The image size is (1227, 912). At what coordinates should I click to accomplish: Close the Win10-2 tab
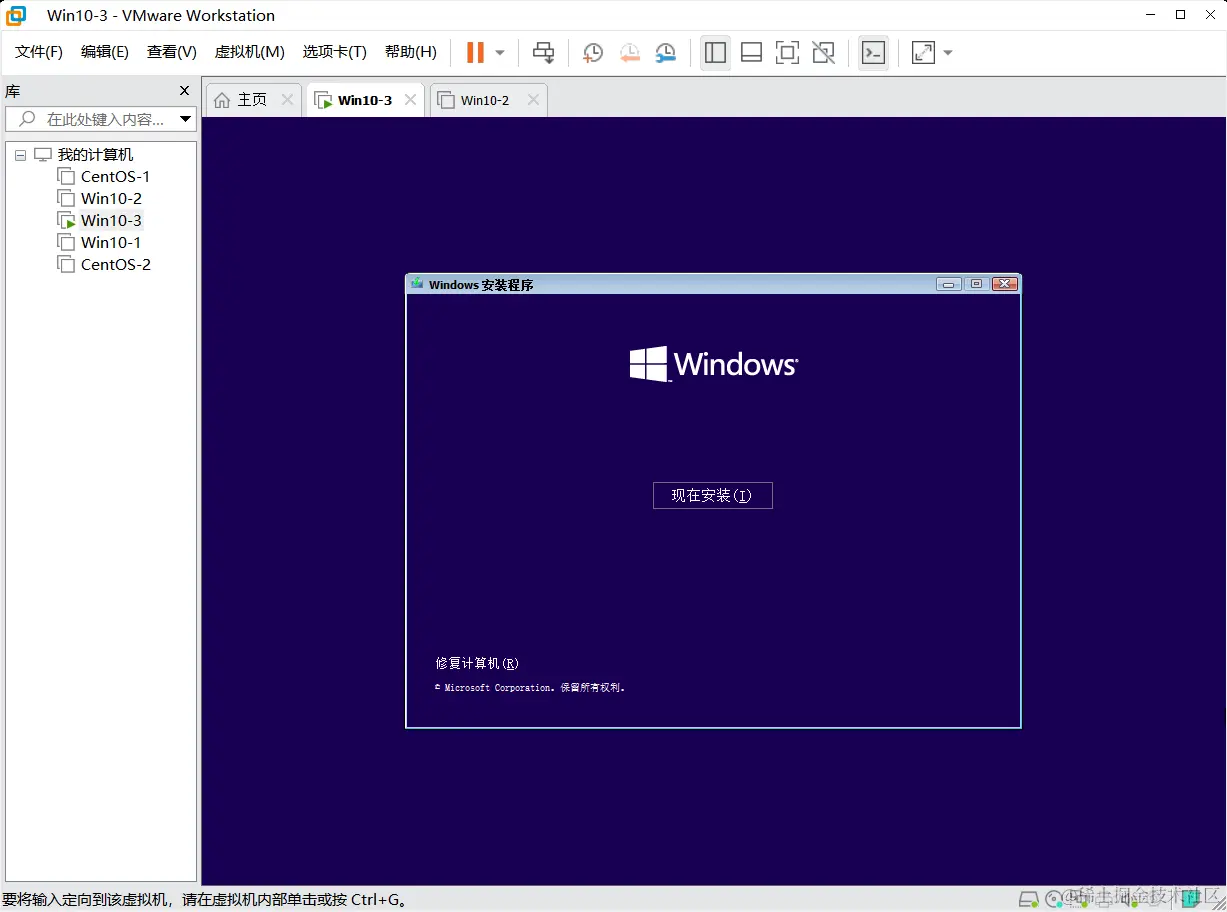[x=533, y=100]
